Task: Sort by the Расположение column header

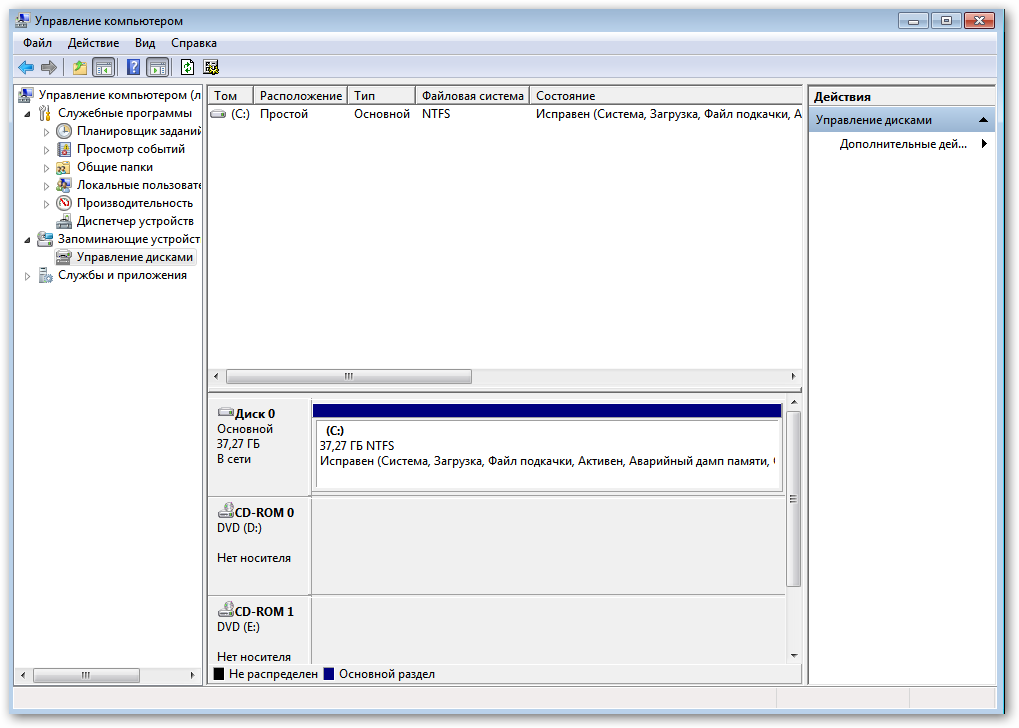Action: [x=300, y=96]
